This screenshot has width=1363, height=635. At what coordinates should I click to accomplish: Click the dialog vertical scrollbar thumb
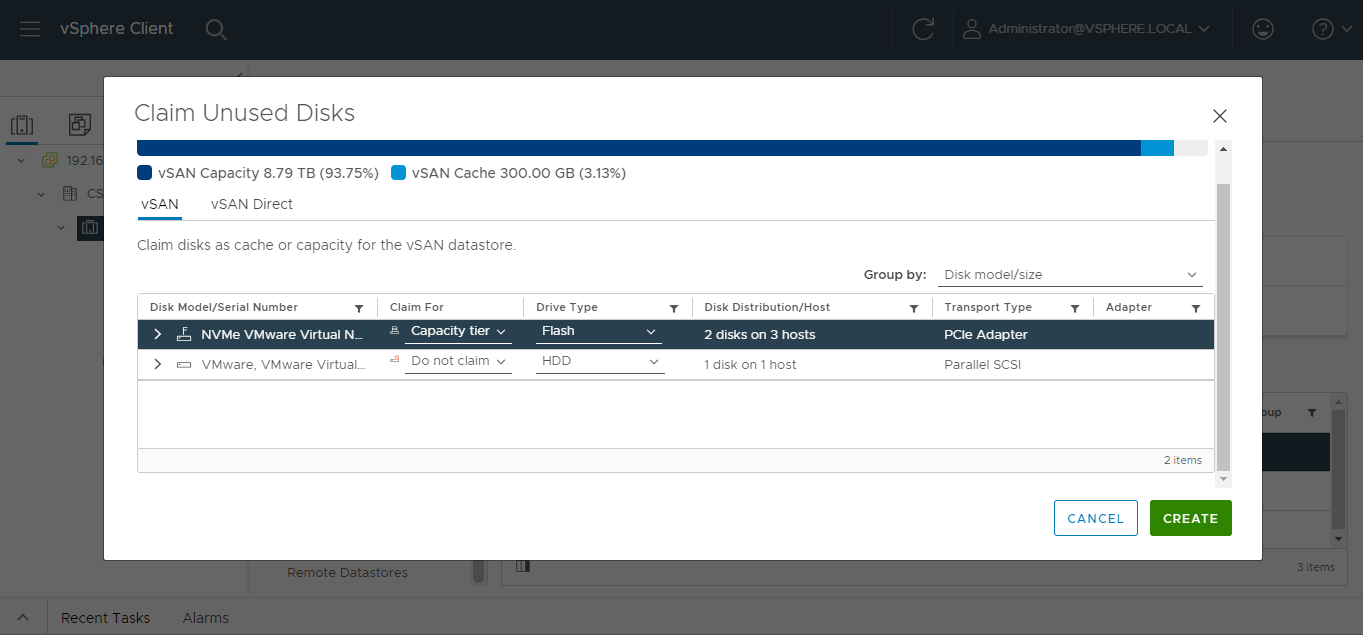pos(1223,326)
